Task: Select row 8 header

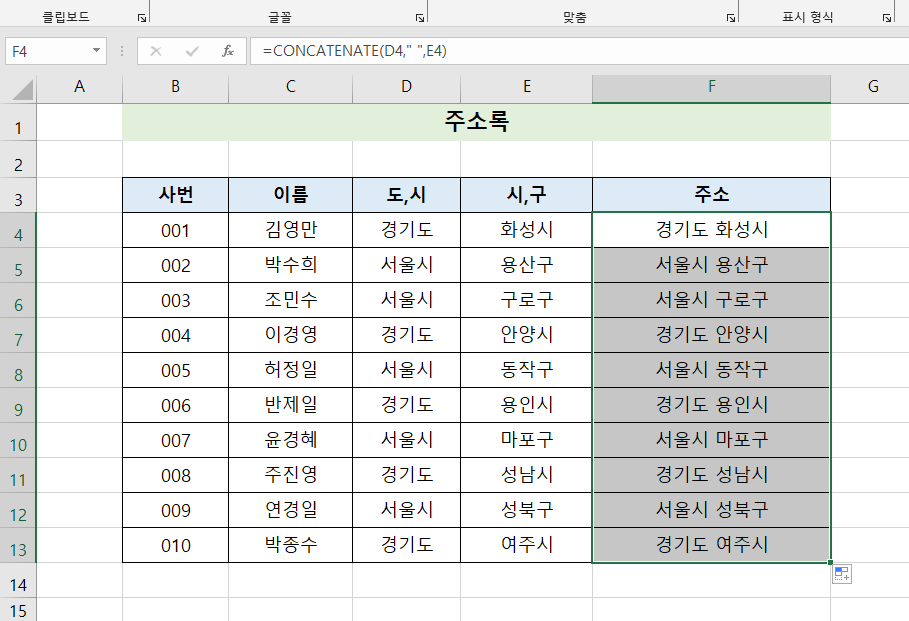Action: 18,370
